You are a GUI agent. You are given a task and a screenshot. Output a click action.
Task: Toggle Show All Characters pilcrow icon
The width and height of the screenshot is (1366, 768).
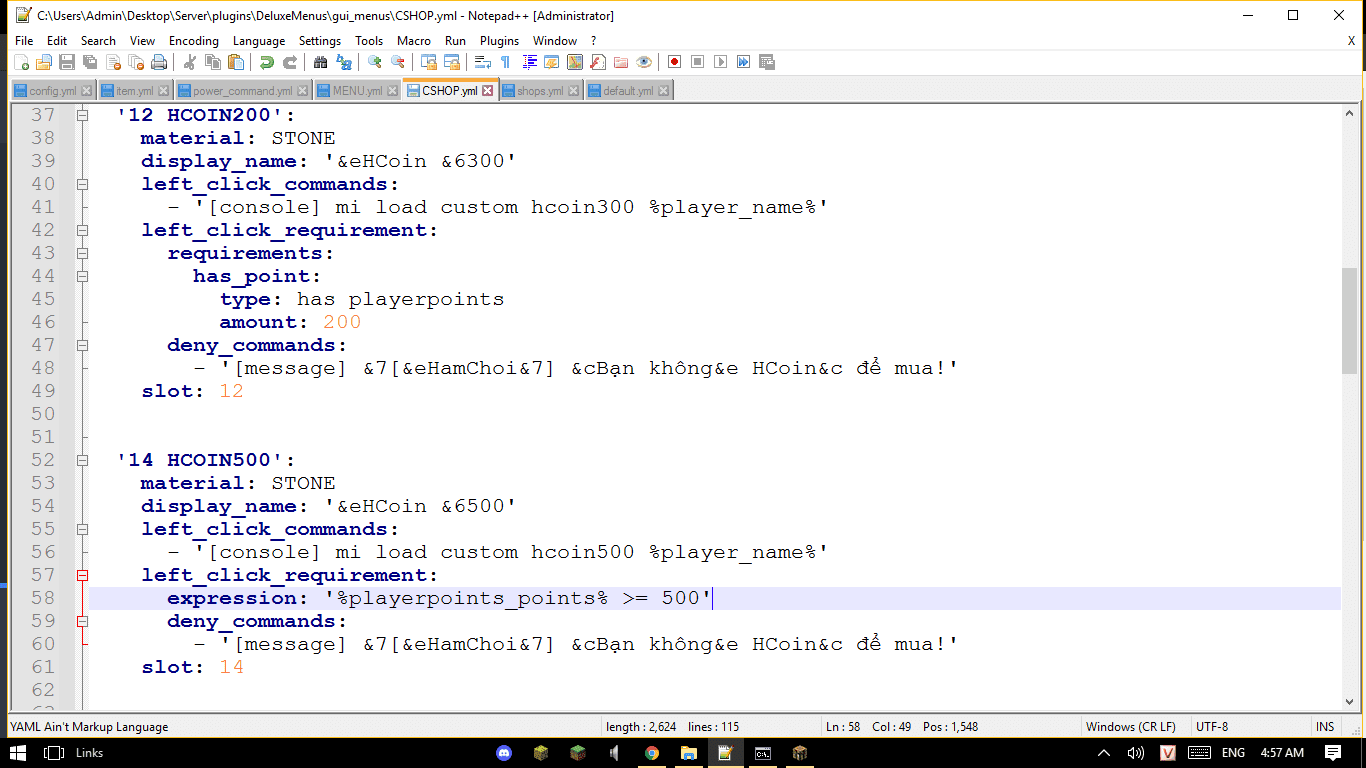pos(506,62)
